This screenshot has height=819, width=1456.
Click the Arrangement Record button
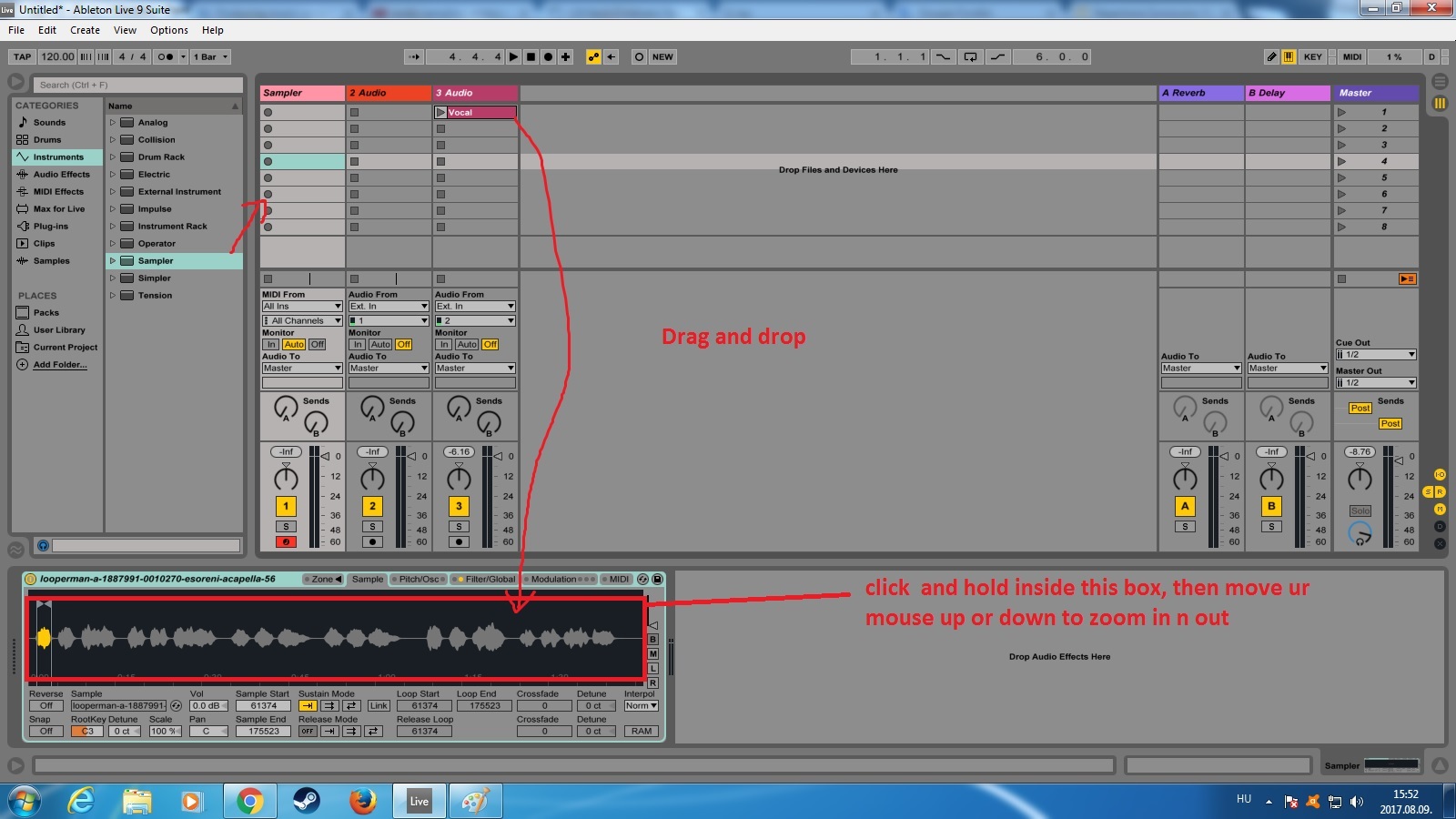549,56
